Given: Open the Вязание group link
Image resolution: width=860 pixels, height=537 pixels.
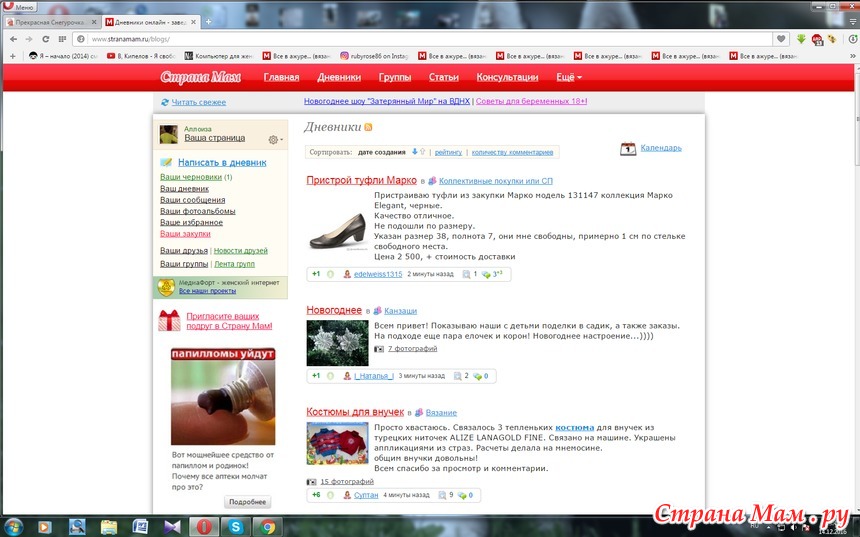Looking at the screenshot, I should (441, 413).
